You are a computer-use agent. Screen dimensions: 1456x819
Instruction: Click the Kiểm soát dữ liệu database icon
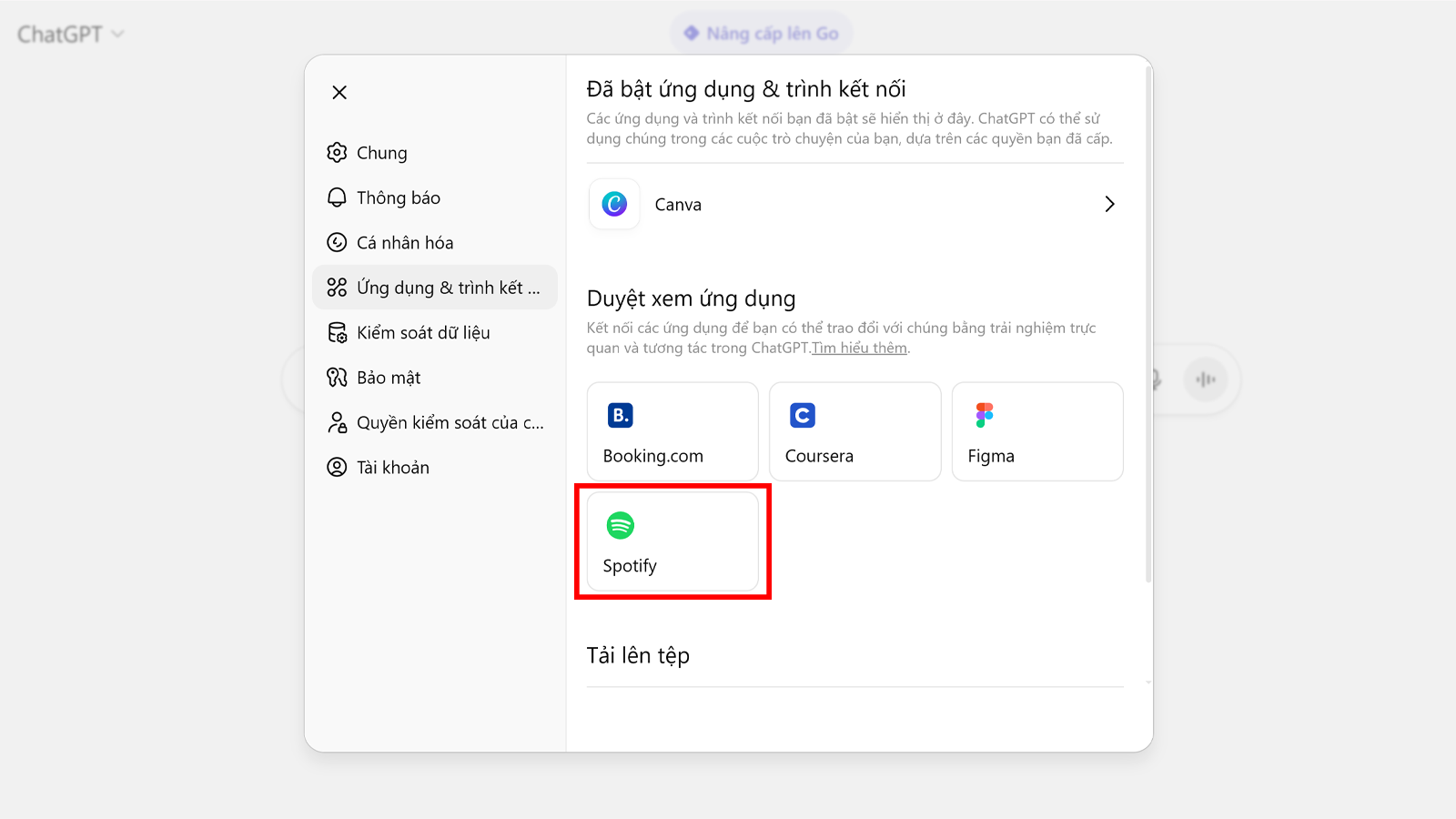click(337, 333)
